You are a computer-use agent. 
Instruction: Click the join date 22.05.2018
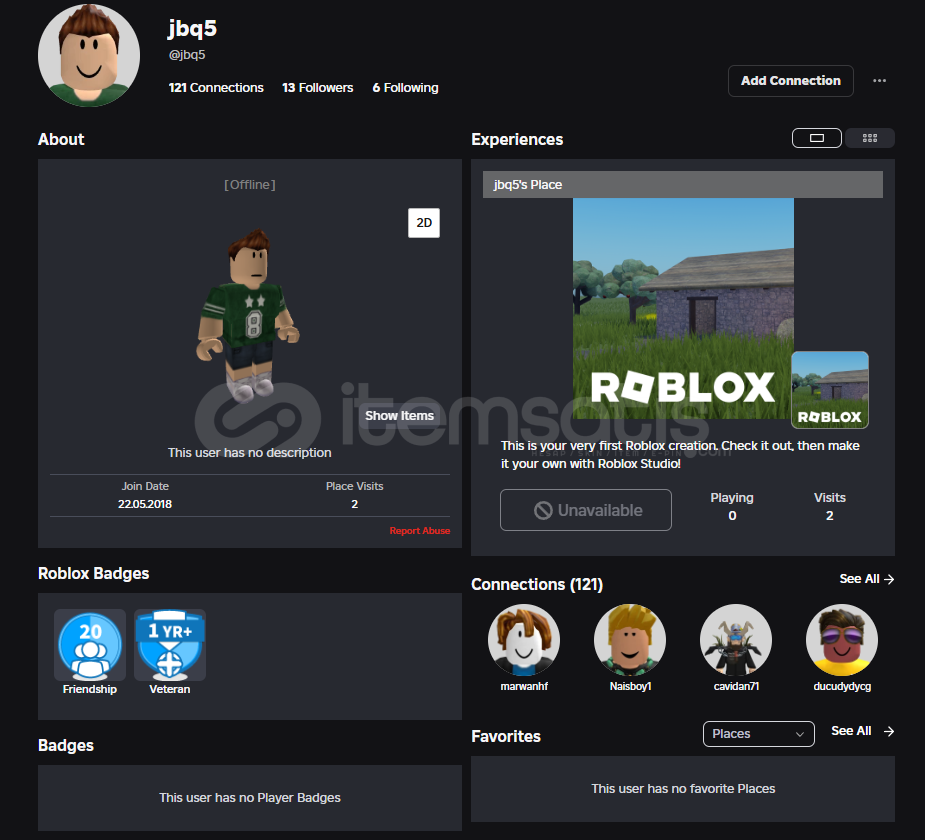coord(145,504)
